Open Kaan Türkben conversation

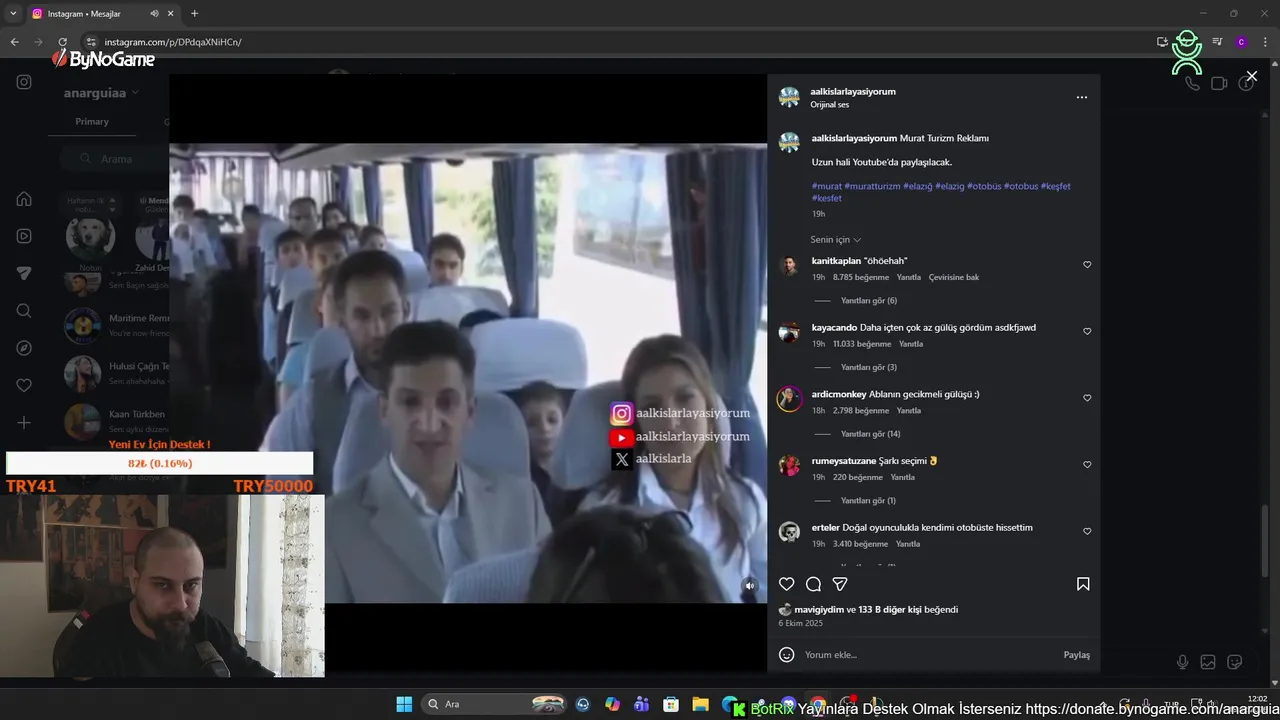coord(115,421)
